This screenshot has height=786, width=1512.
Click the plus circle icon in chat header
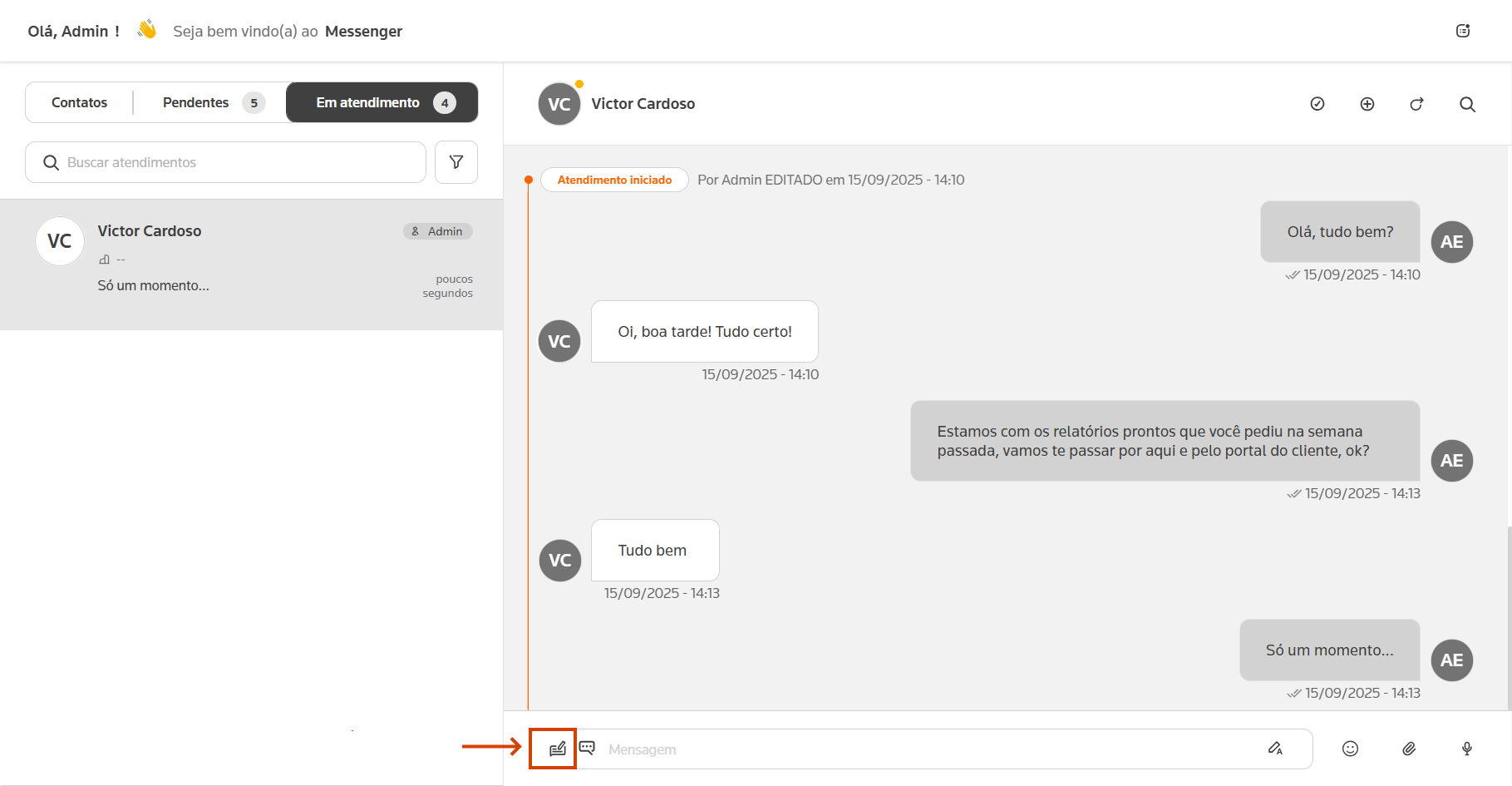(1367, 104)
